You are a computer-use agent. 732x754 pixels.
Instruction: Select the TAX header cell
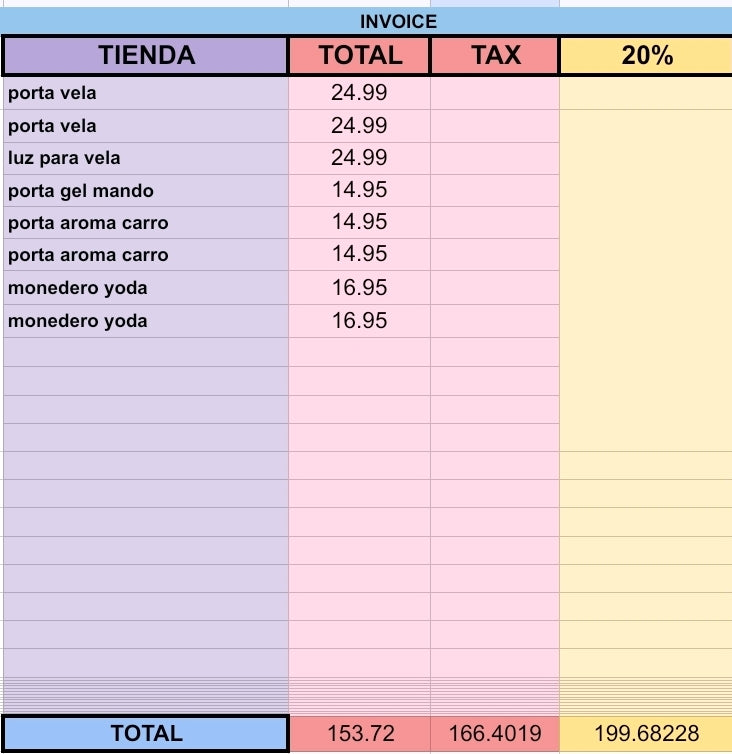pos(495,55)
